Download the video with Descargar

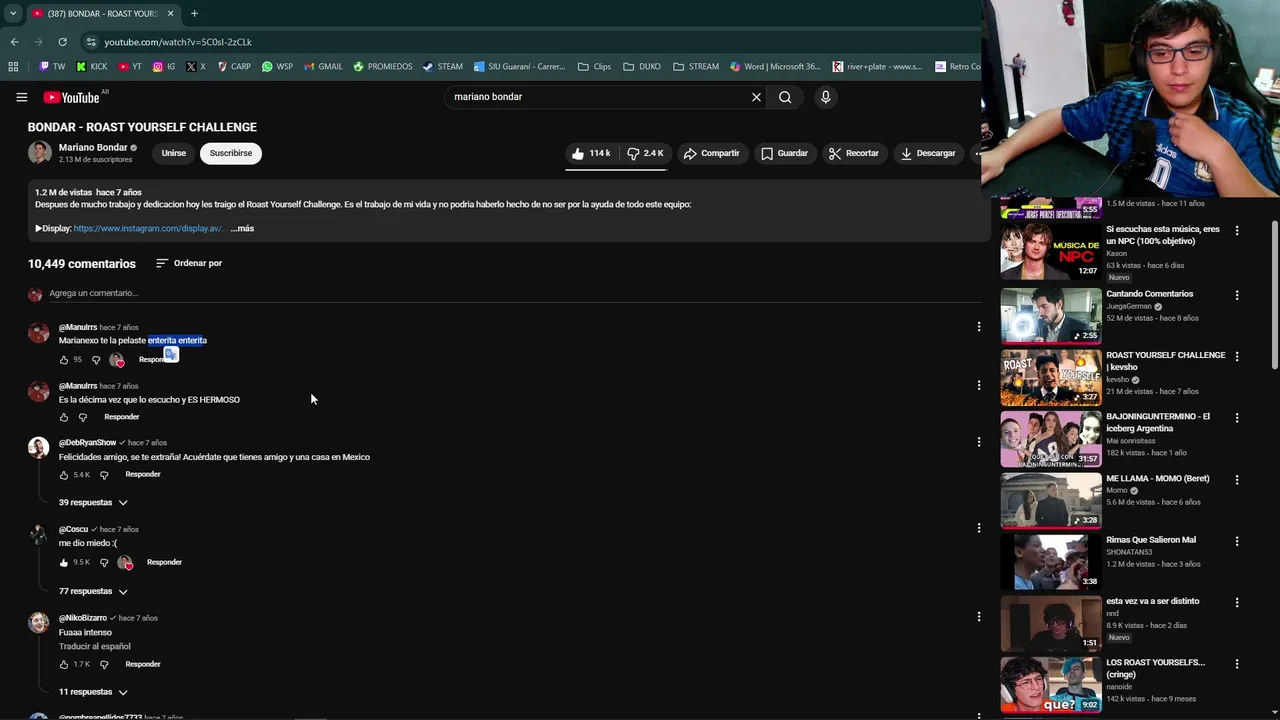tap(928, 153)
